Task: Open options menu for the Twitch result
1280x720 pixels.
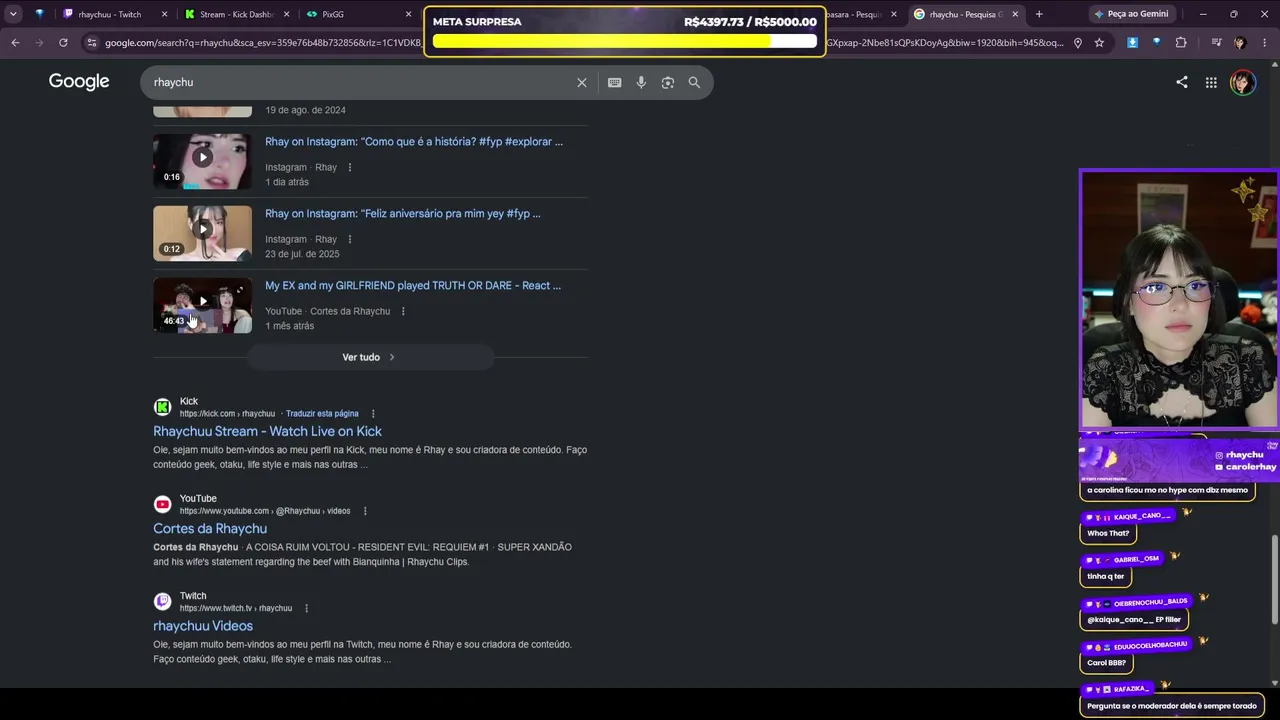Action: coord(306,608)
